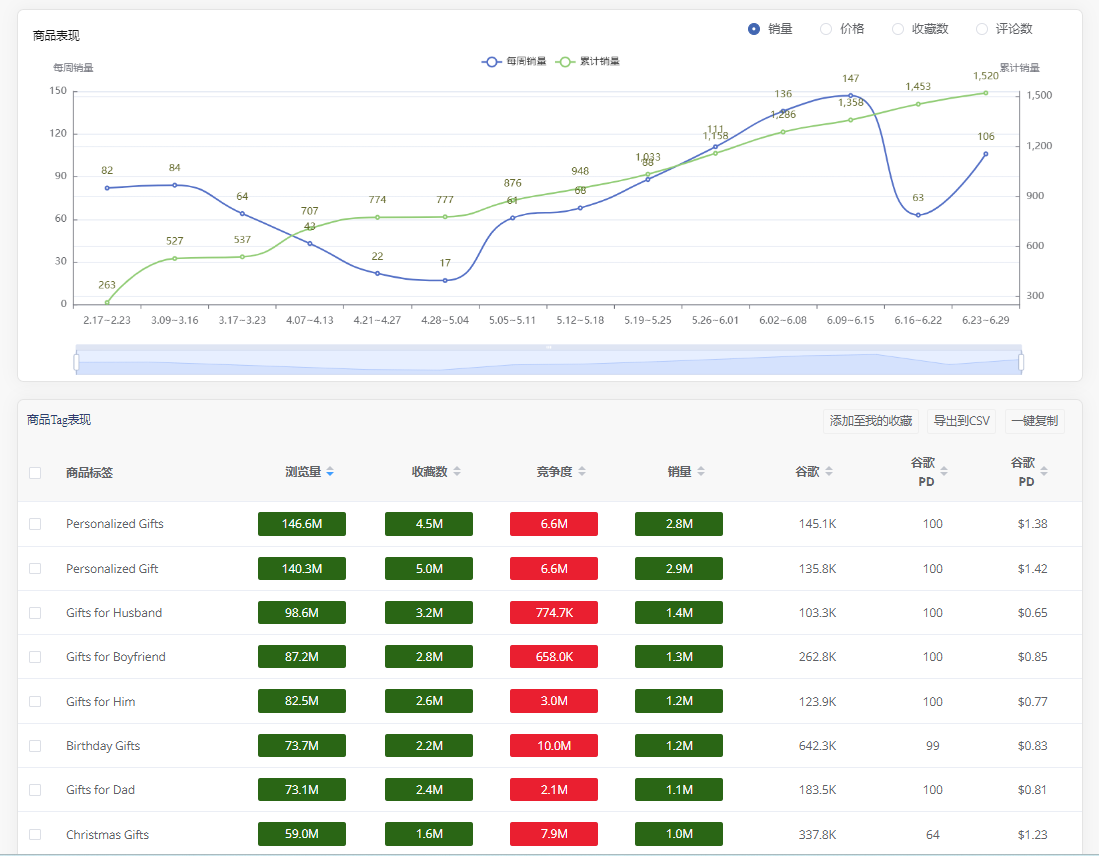Image resolution: width=1099 pixels, height=856 pixels.
Task: Click the 销量 column sort arrows
Action: (x=701, y=472)
